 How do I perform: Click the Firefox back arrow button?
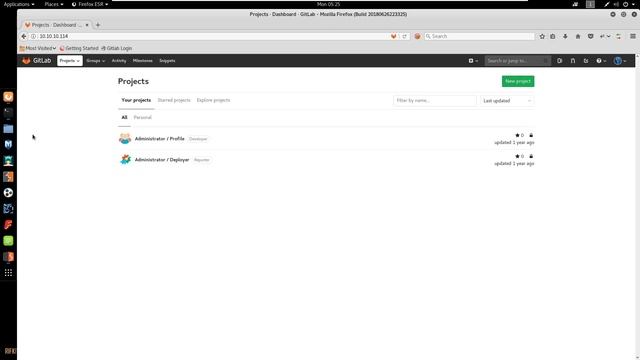click(x=24, y=36)
